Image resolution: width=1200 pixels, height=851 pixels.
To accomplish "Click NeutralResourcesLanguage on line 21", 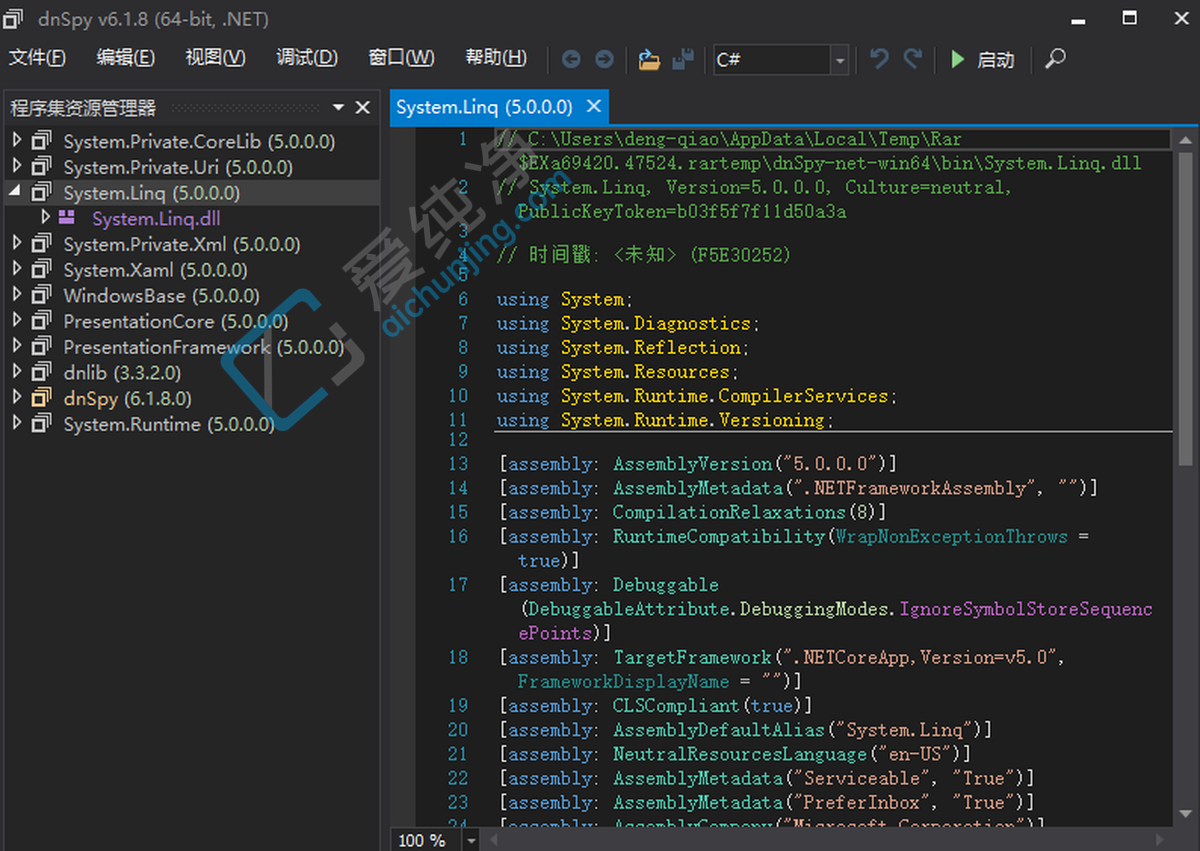I will tap(739, 754).
